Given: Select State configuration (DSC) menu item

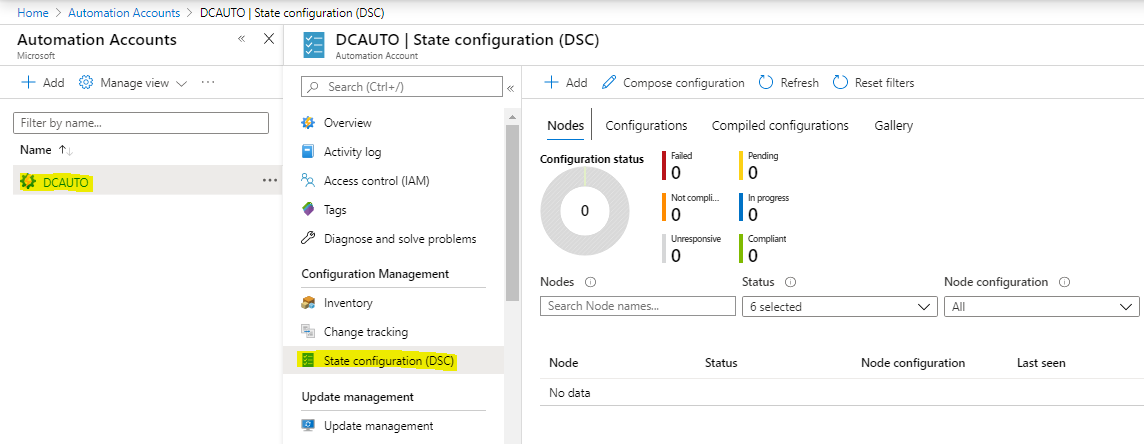Looking at the screenshot, I should point(389,360).
